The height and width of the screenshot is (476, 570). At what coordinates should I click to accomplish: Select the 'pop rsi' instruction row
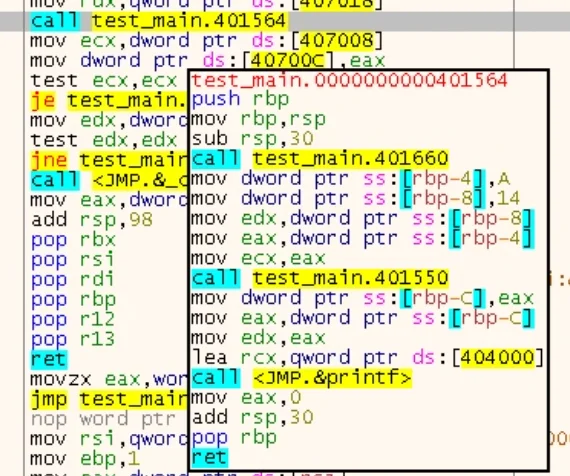tap(72, 260)
